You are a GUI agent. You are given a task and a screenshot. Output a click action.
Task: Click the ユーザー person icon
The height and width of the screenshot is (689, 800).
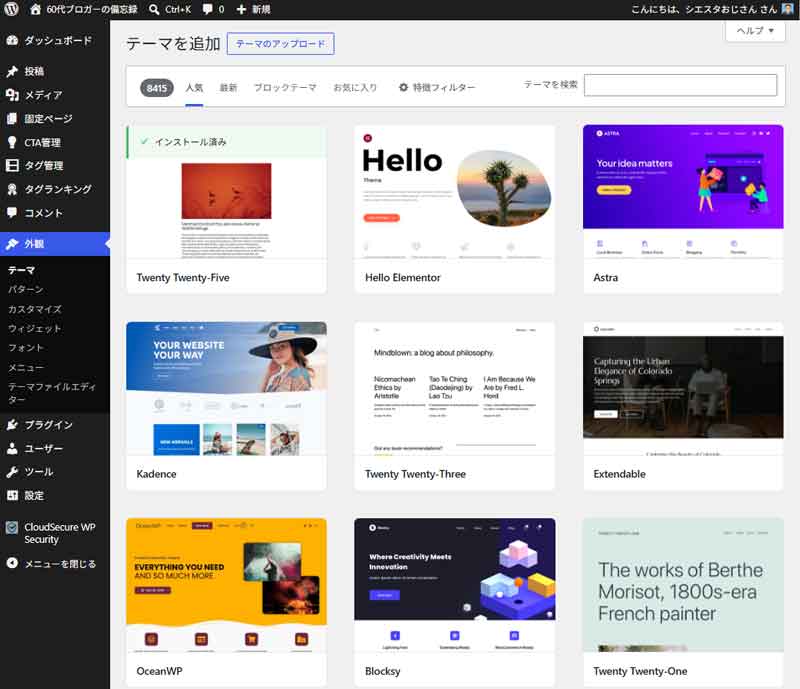tap(12, 448)
